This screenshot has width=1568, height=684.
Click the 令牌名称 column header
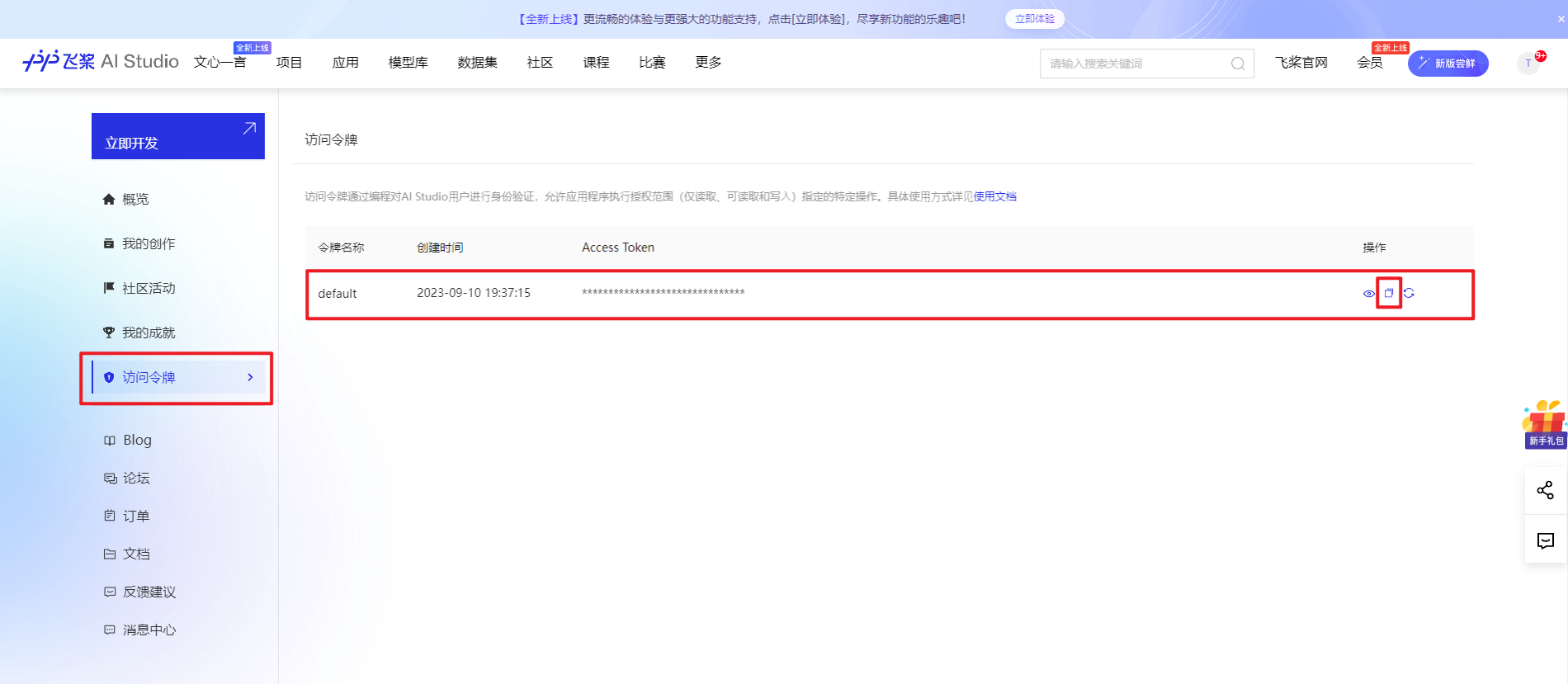[x=341, y=248]
